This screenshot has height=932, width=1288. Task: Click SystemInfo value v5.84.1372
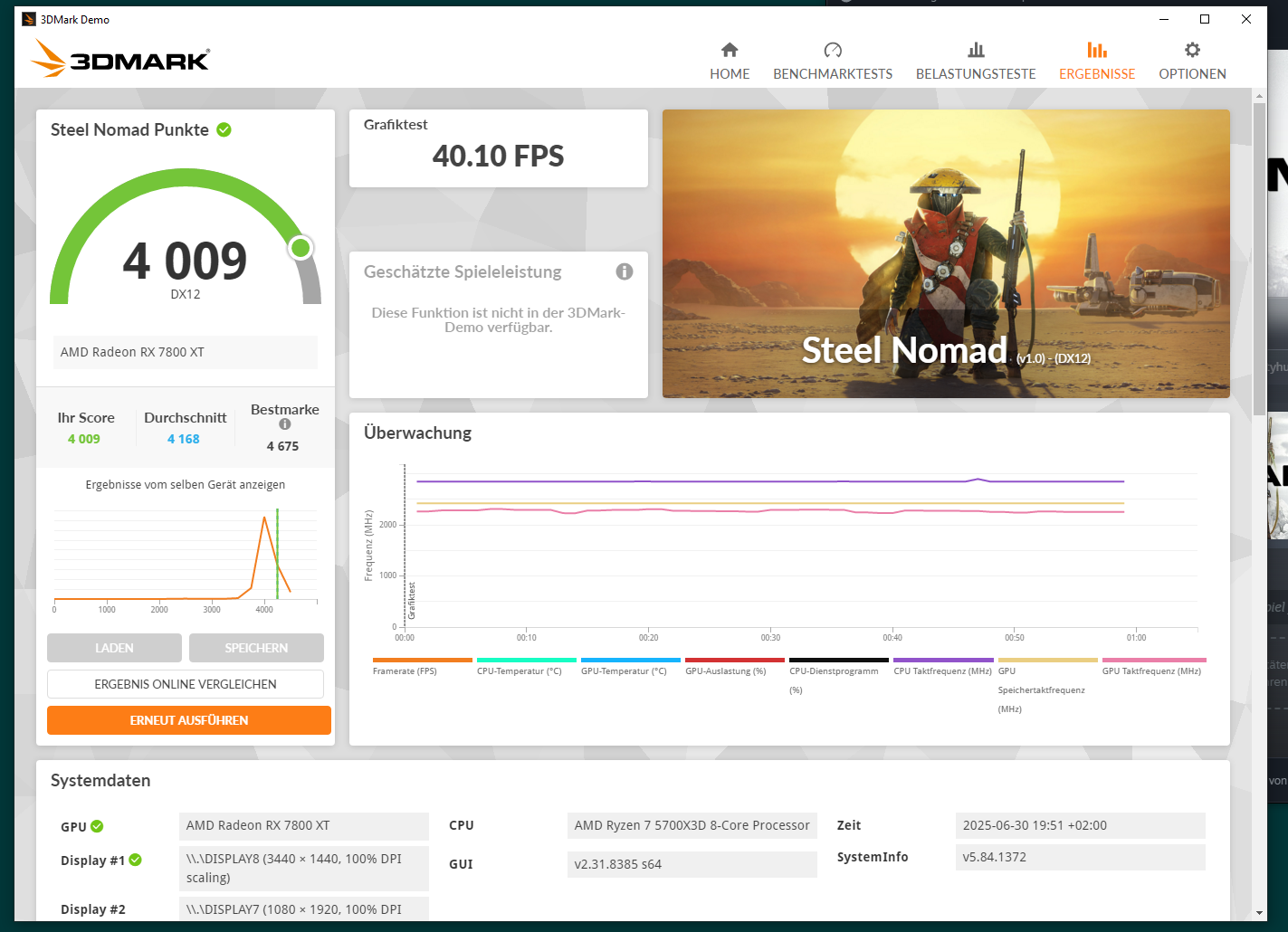tap(1080, 857)
